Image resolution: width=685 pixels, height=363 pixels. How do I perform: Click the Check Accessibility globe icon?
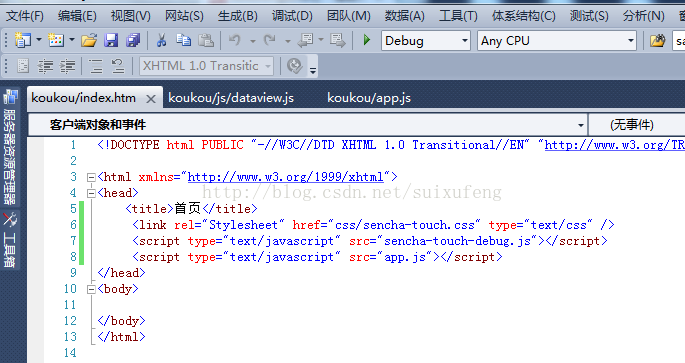295,66
